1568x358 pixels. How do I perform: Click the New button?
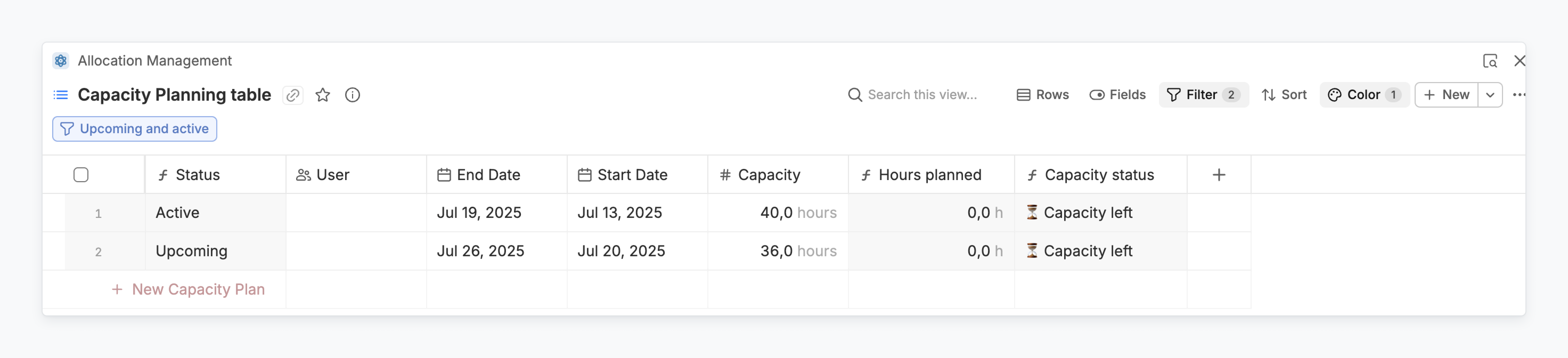(x=1446, y=95)
